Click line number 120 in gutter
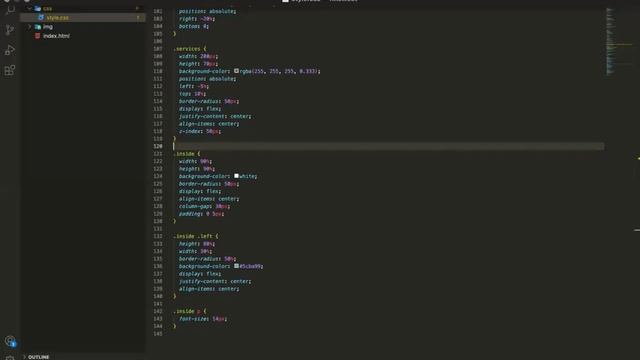640x360 pixels. pyautogui.click(x=158, y=146)
